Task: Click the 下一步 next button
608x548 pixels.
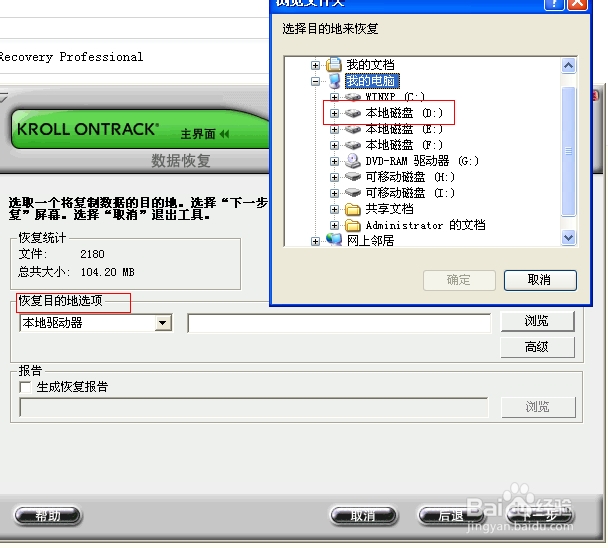Action: (540, 516)
